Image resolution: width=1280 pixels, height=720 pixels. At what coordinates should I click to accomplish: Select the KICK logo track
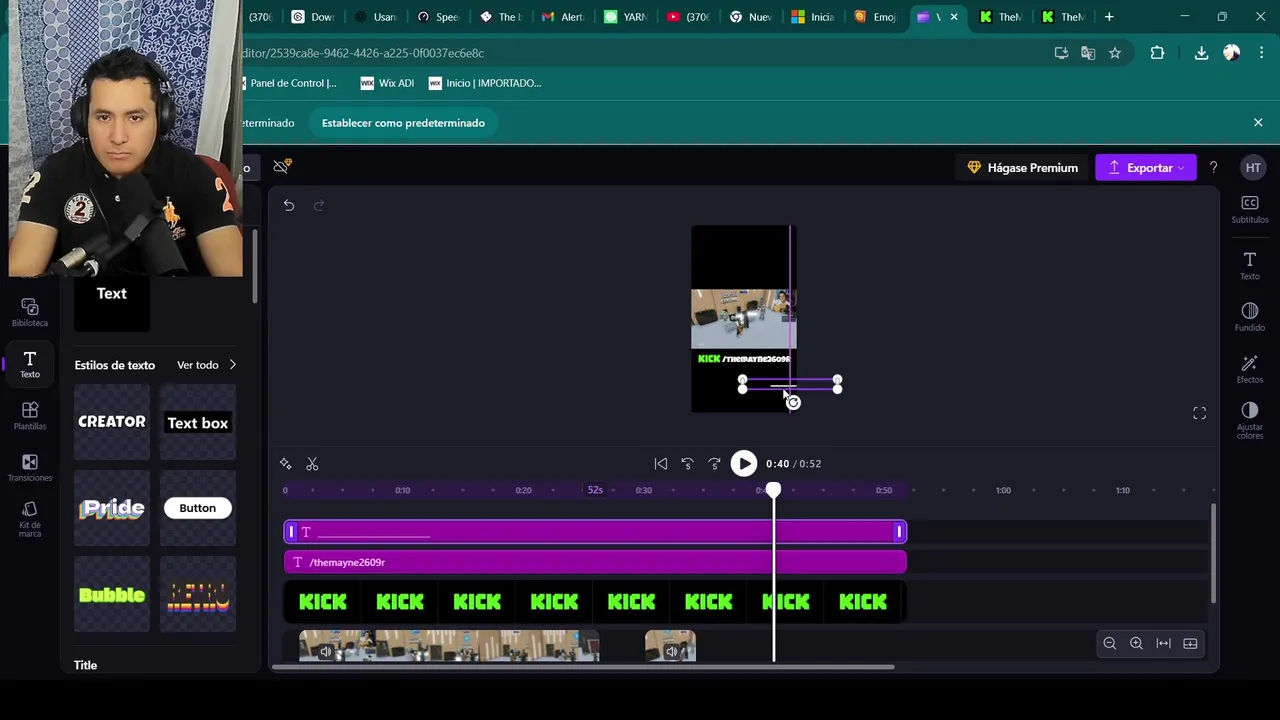point(595,602)
